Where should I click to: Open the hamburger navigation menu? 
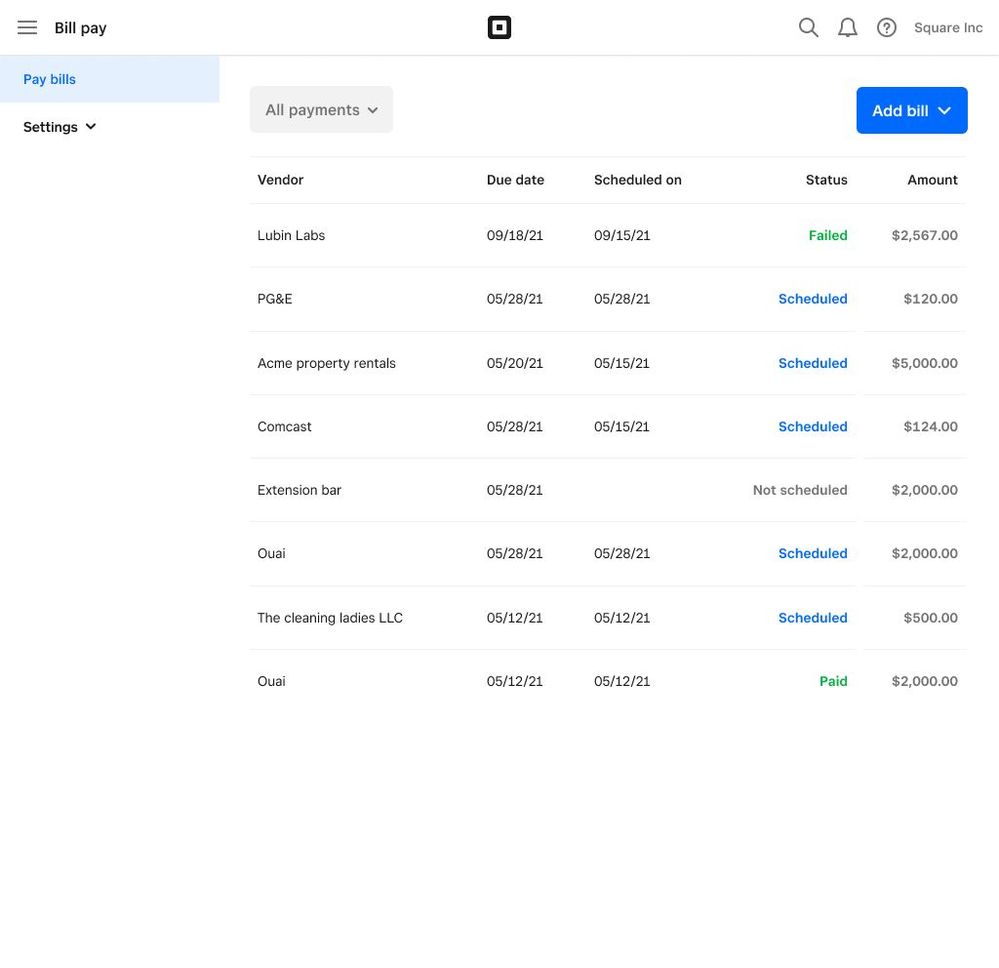pyautogui.click(x=27, y=28)
